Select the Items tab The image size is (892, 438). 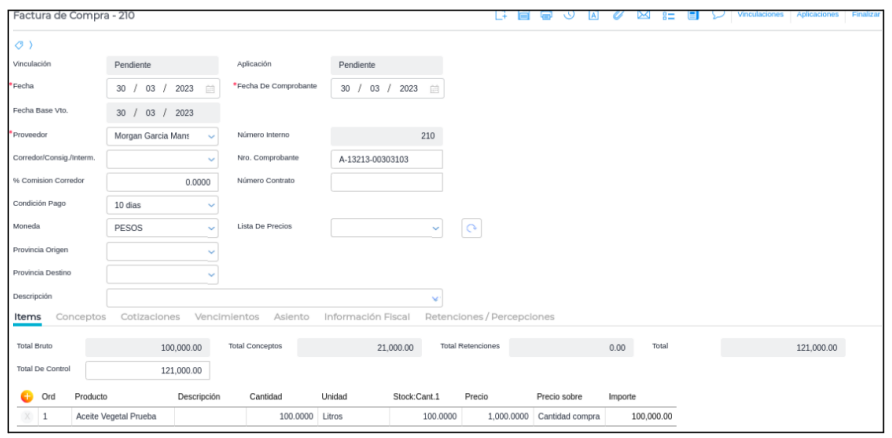tap(27, 317)
